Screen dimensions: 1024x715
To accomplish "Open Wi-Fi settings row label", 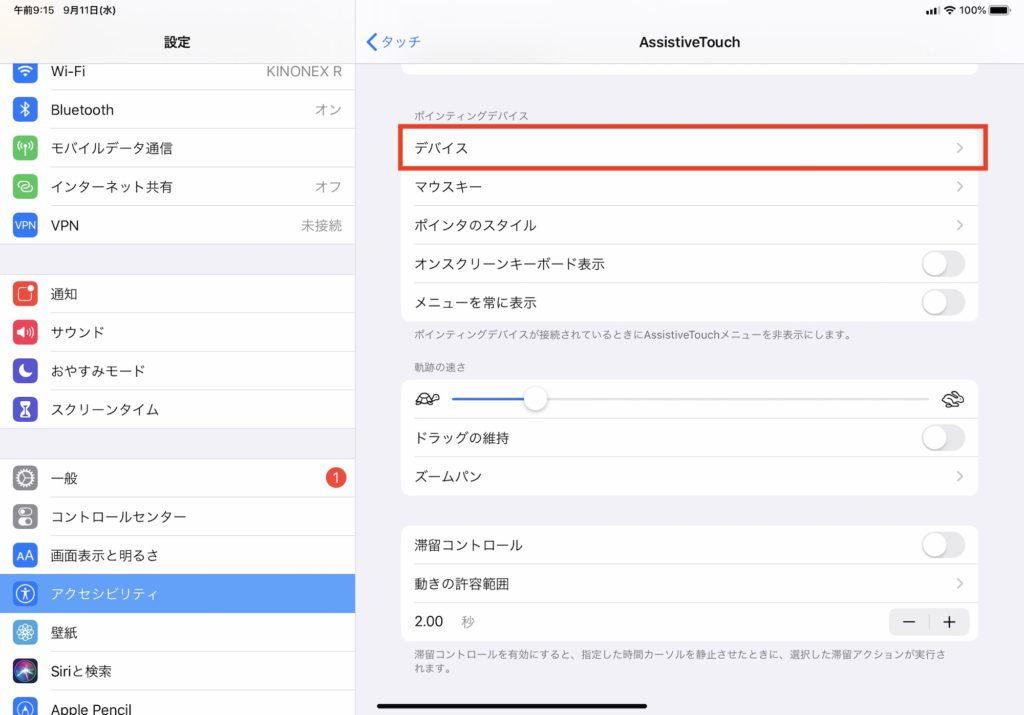I will (x=68, y=71).
